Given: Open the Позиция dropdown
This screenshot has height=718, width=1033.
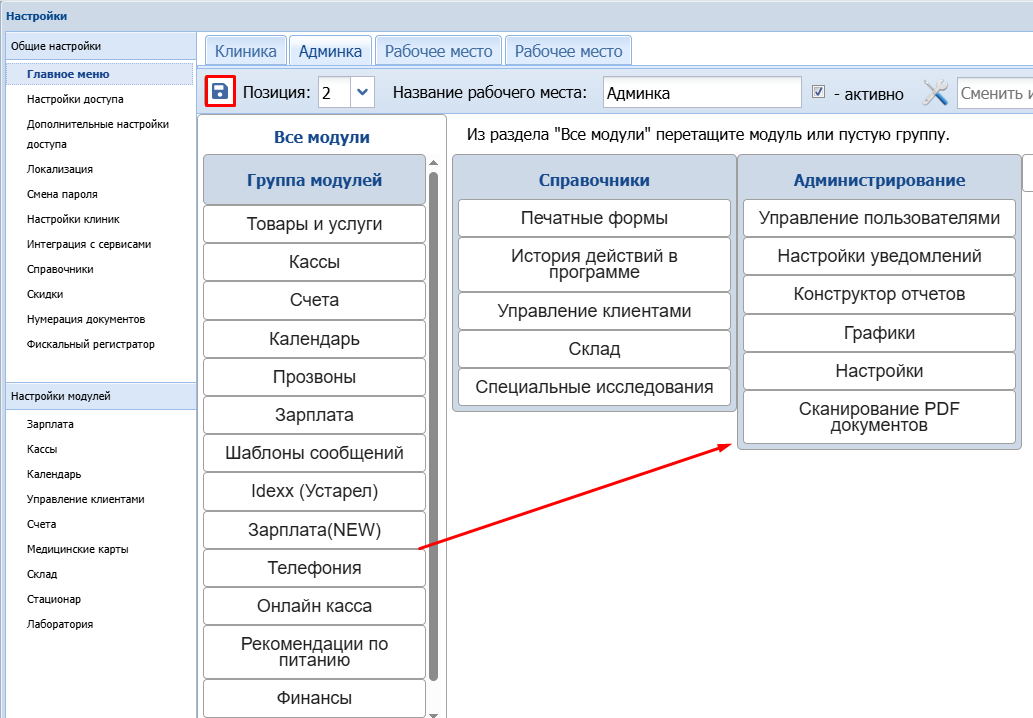Looking at the screenshot, I should click(362, 93).
